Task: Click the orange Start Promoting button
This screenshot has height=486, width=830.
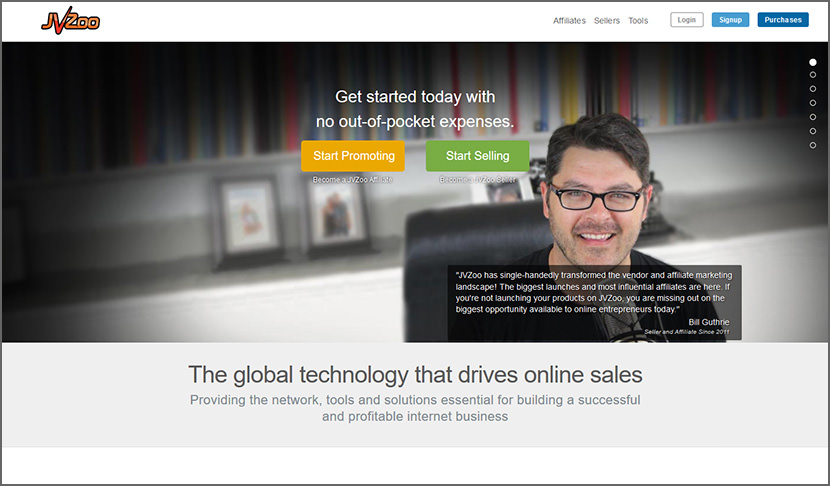Action: pos(353,156)
